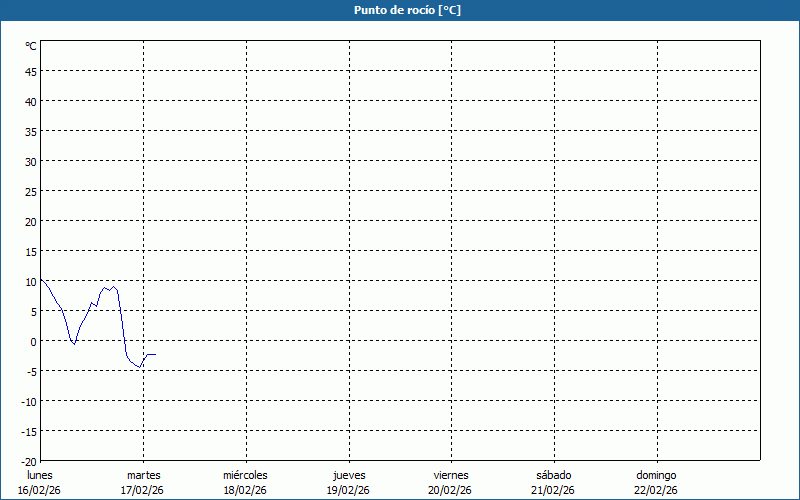Click the "miércoles" day label
Viewport: 800px width, 500px height.
click(x=245, y=475)
